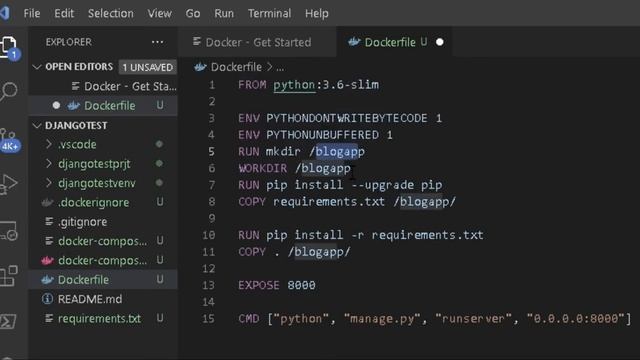
Task: Open the Remote Explorer icon
Action: coord(9,231)
